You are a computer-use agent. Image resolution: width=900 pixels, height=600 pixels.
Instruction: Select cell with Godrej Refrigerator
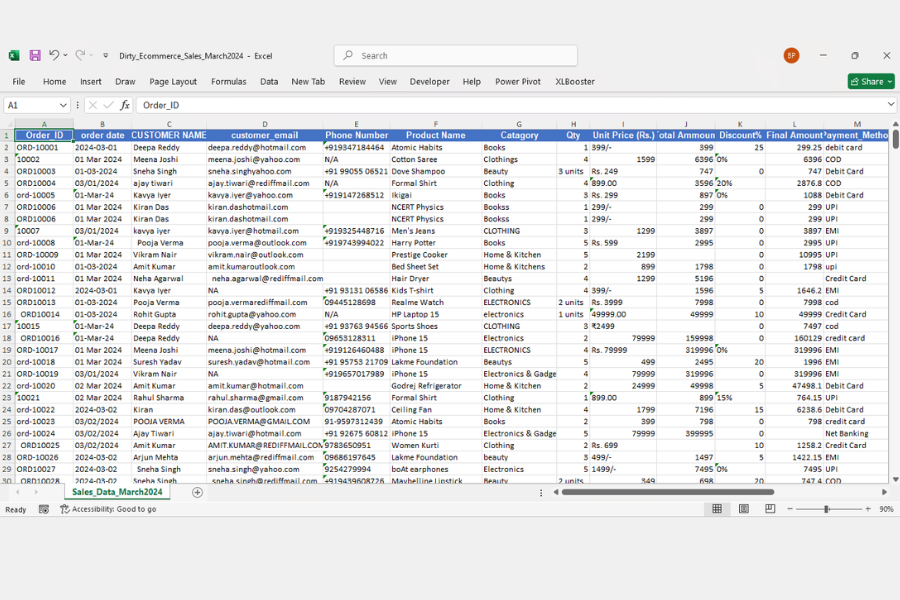(436, 386)
